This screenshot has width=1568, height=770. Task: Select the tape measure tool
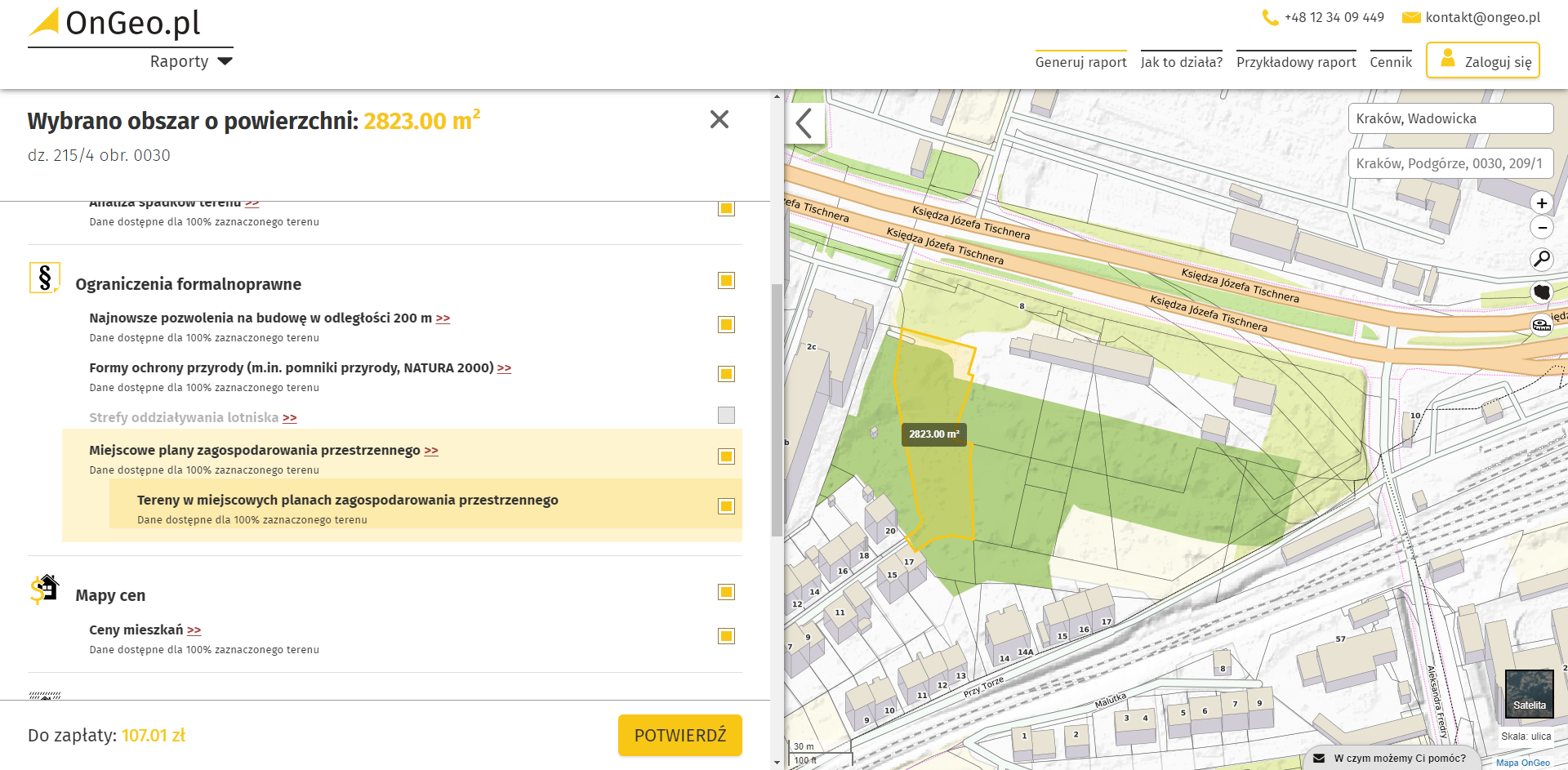pos(1541,324)
